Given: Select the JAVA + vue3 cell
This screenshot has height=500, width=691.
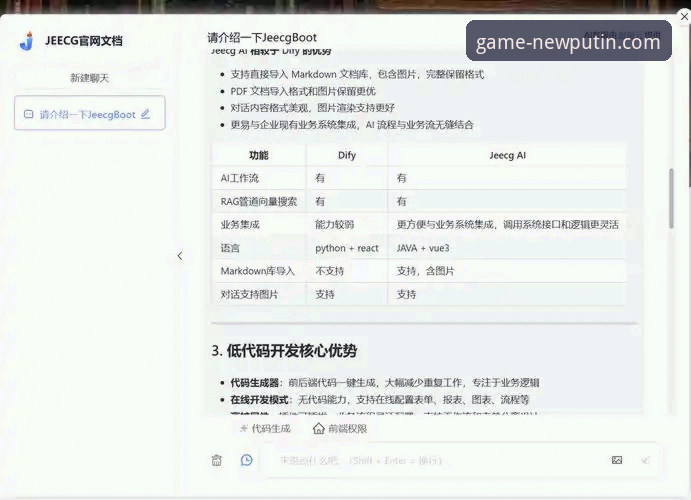Looking at the screenshot, I should pos(507,248).
